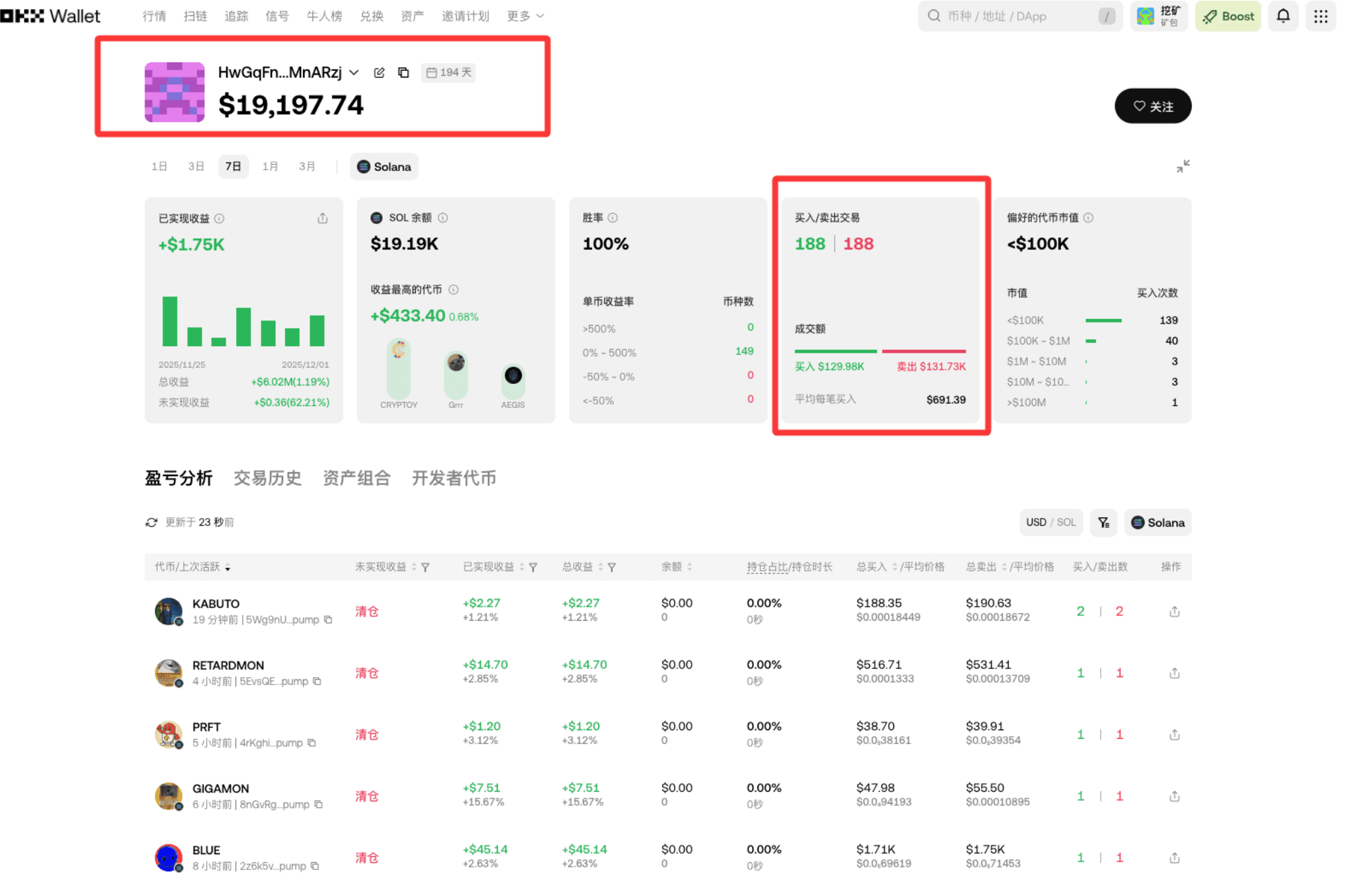The height and width of the screenshot is (896, 1347).
Task: Select the 1日 time range
Action: point(159,166)
